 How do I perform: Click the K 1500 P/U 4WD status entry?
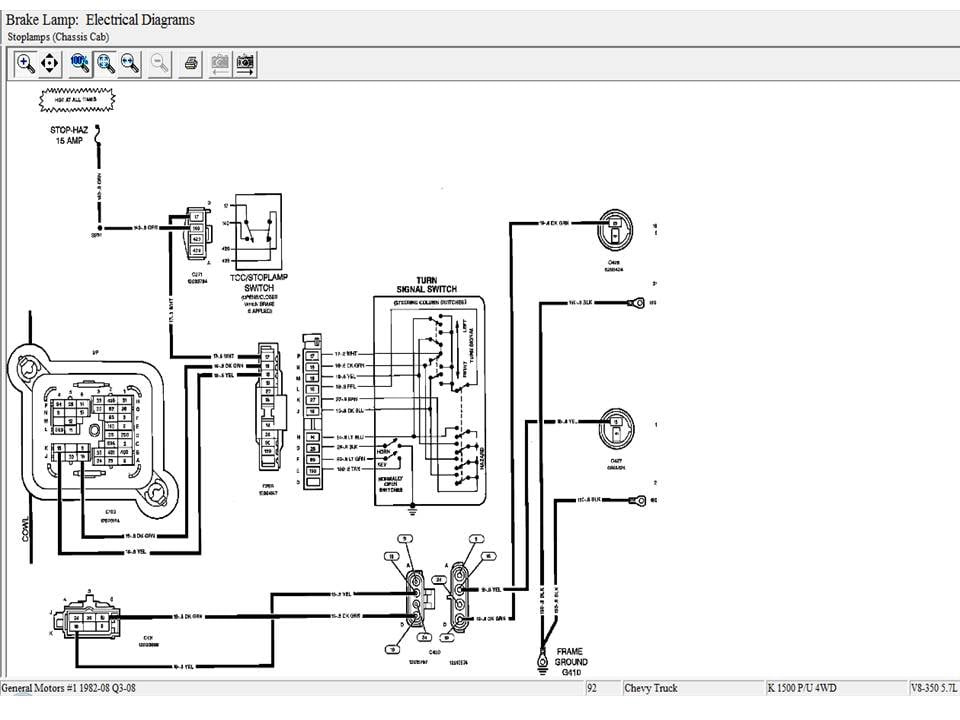click(802, 688)
